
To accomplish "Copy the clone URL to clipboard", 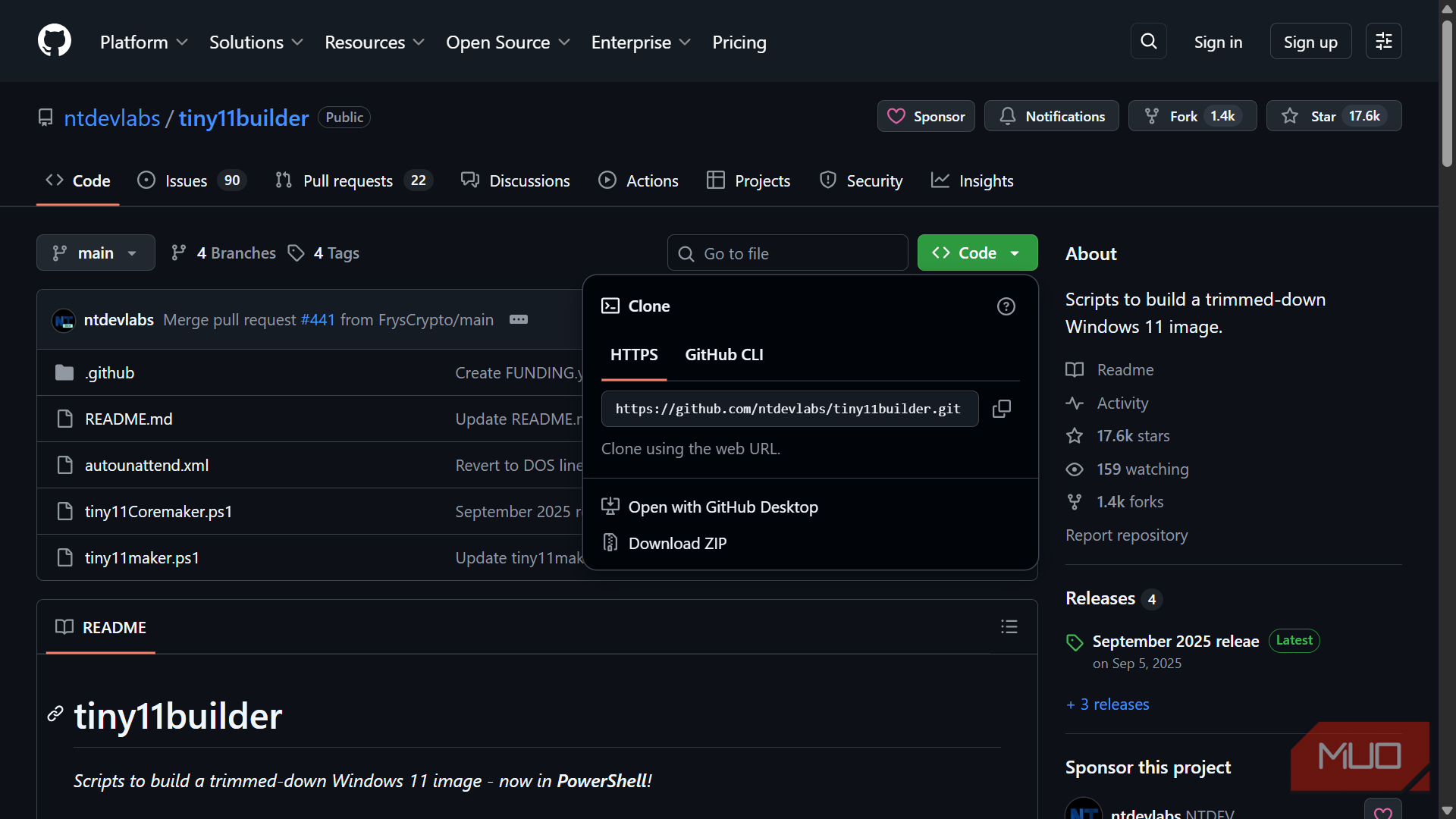I will pos(1002,409).
